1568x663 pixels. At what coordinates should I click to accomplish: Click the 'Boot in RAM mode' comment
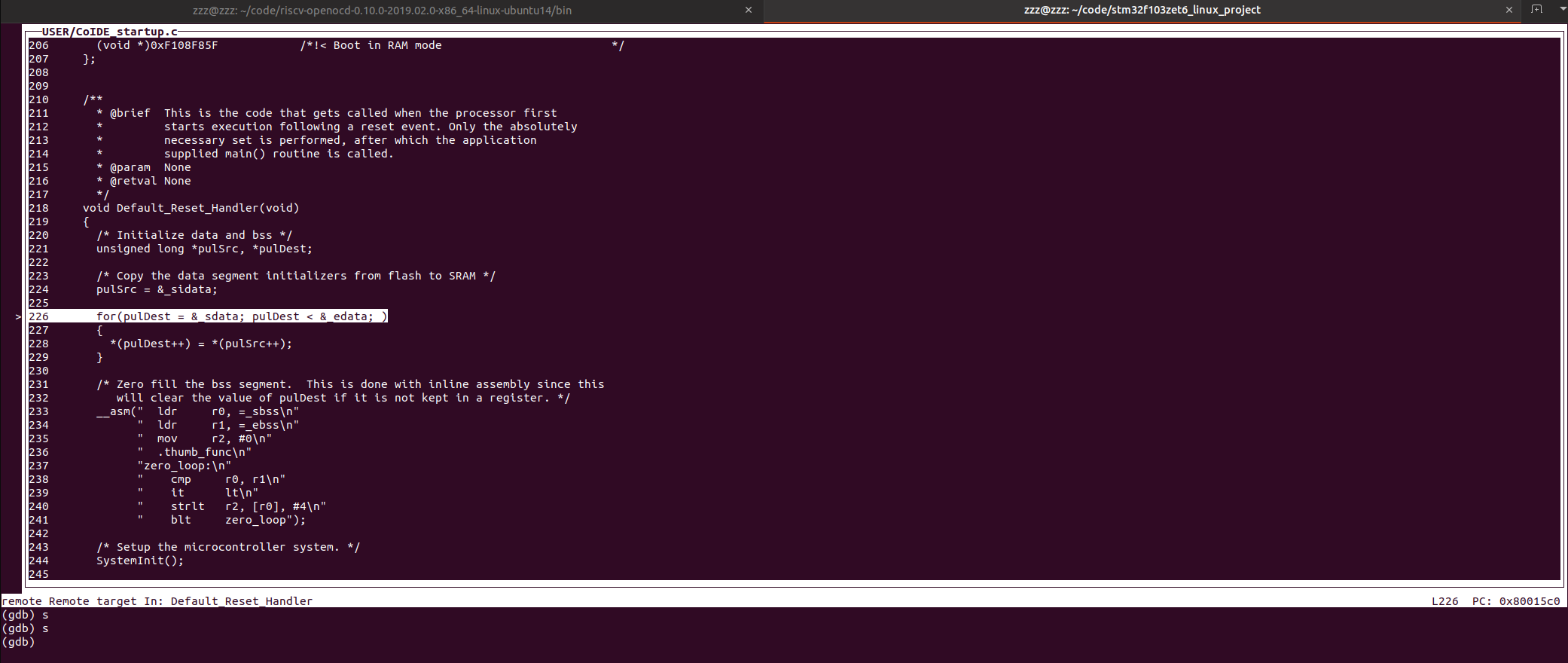[388, 45]
